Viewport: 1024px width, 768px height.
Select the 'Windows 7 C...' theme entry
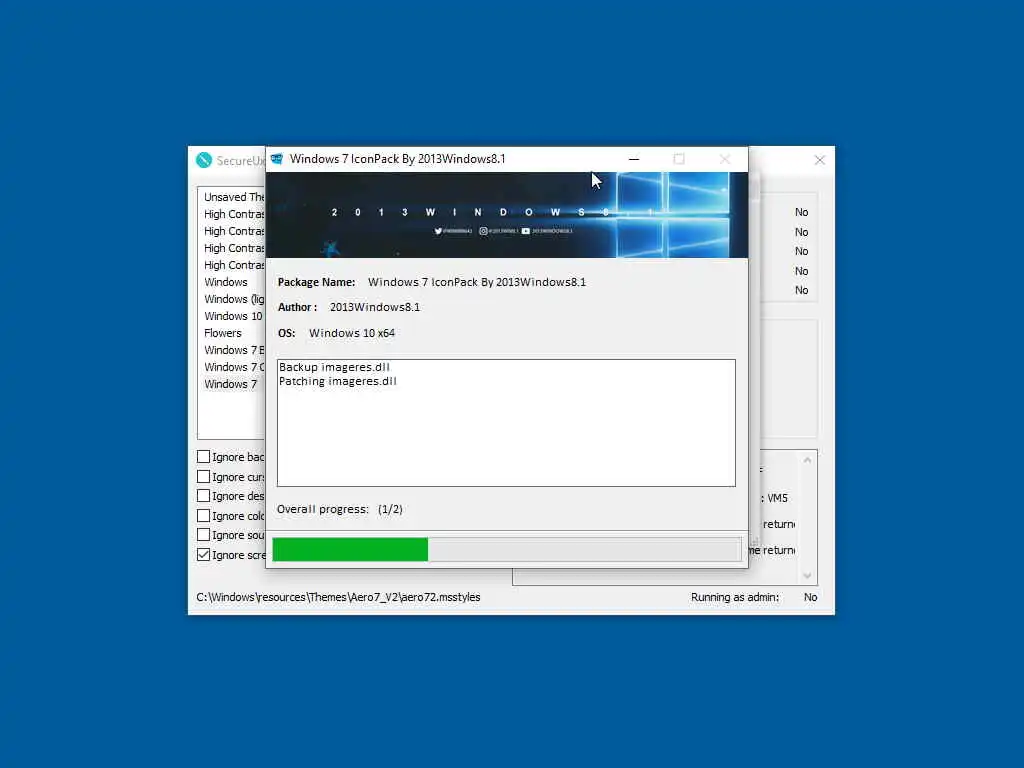point(234,367)
